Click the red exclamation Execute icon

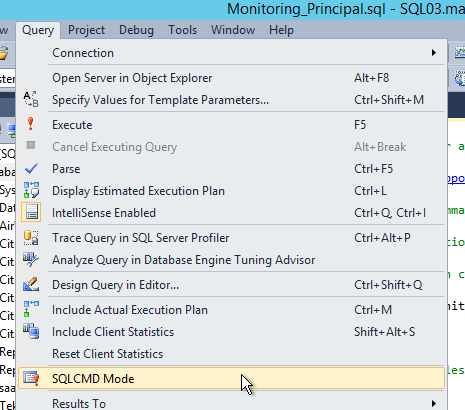pos(31,124)
